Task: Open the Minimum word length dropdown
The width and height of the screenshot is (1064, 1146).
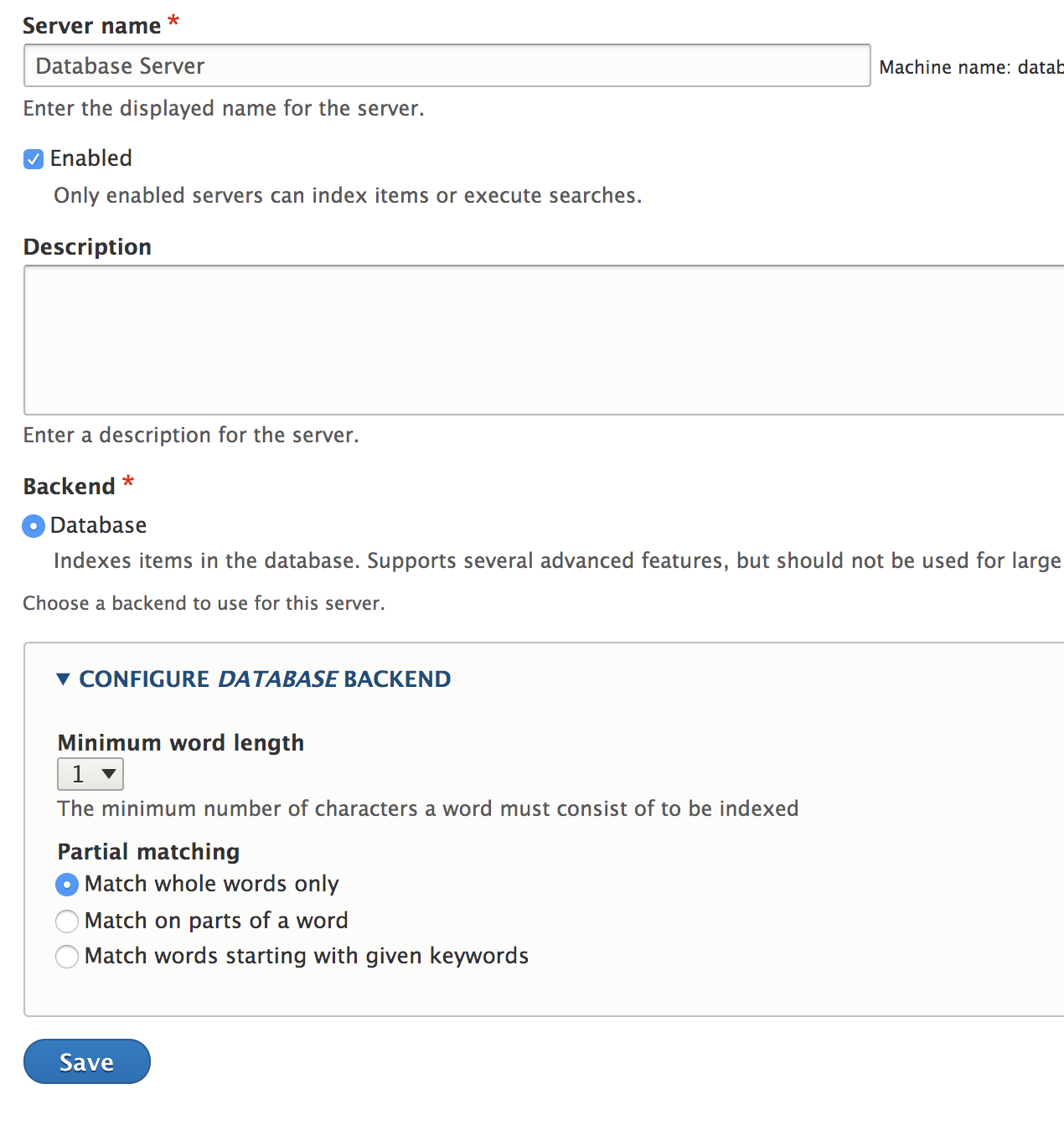Action: 90,774
